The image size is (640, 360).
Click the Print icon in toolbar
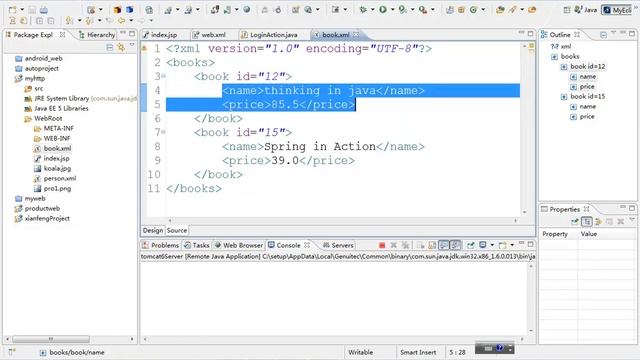(43, 9)
